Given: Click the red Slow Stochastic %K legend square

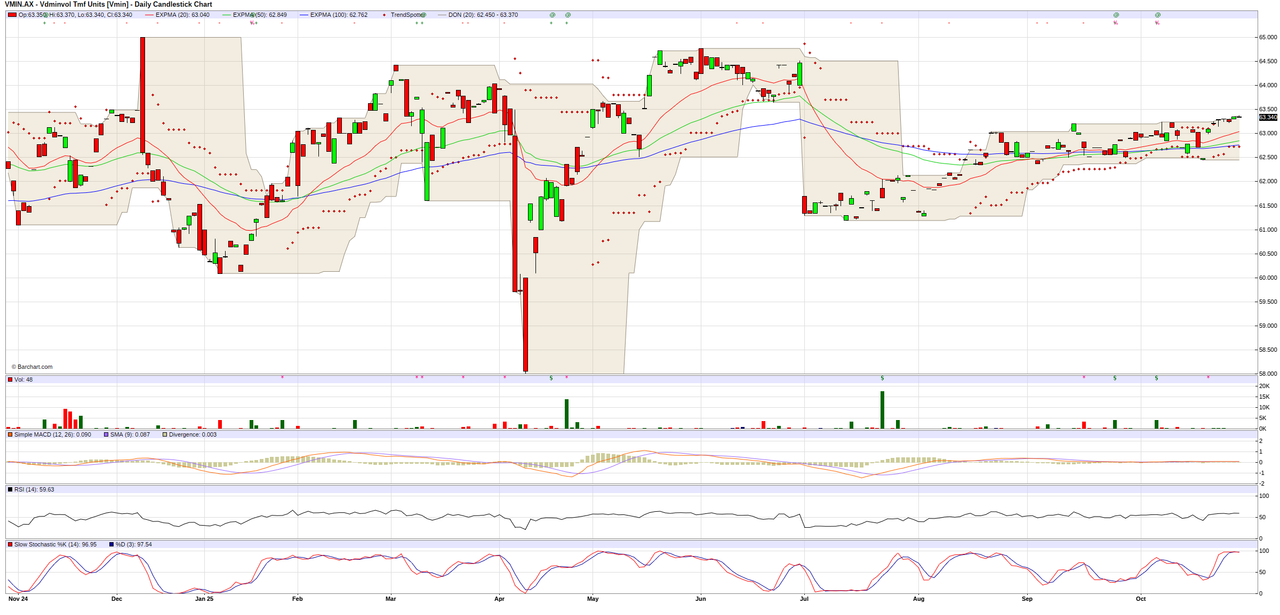Looking at the screenshot, I should pyautogui.click(x=12, y=544).
